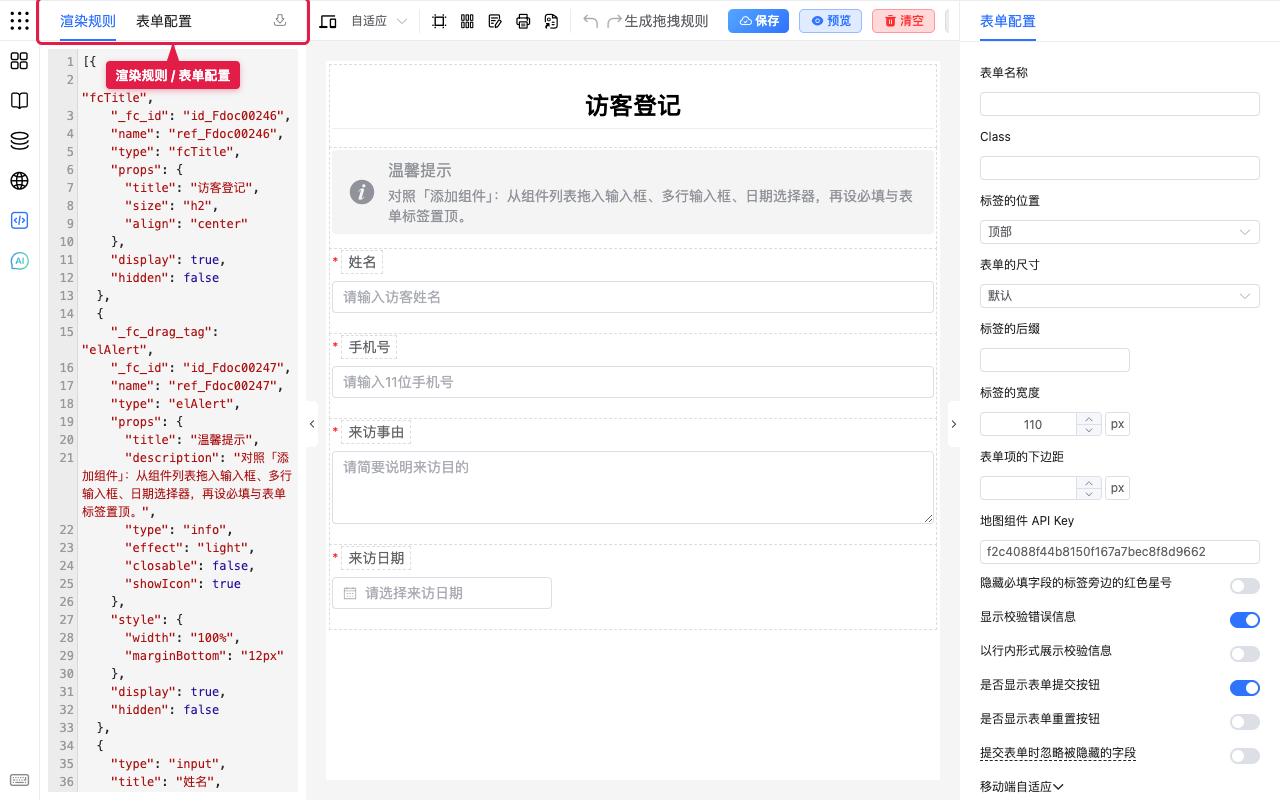
Task: Click the device preview icon beside 自适应
Action: [x=328, y=21]
